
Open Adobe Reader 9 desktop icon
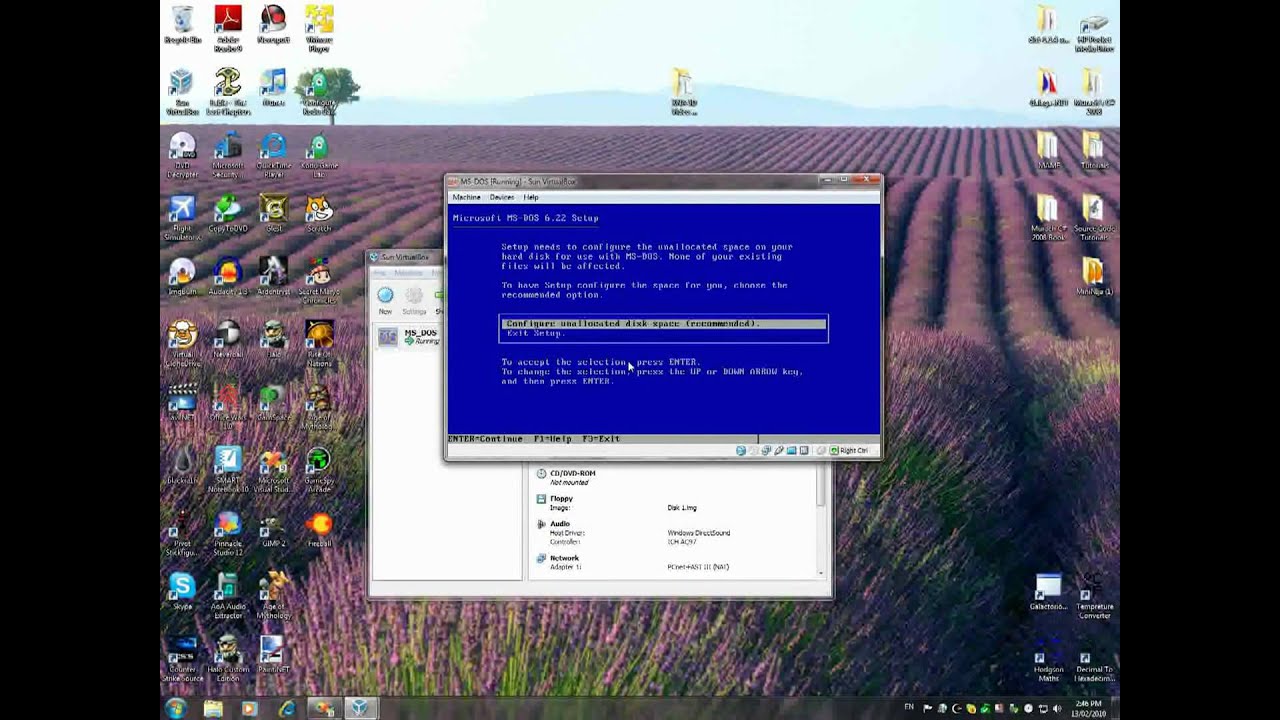(228, 28)
